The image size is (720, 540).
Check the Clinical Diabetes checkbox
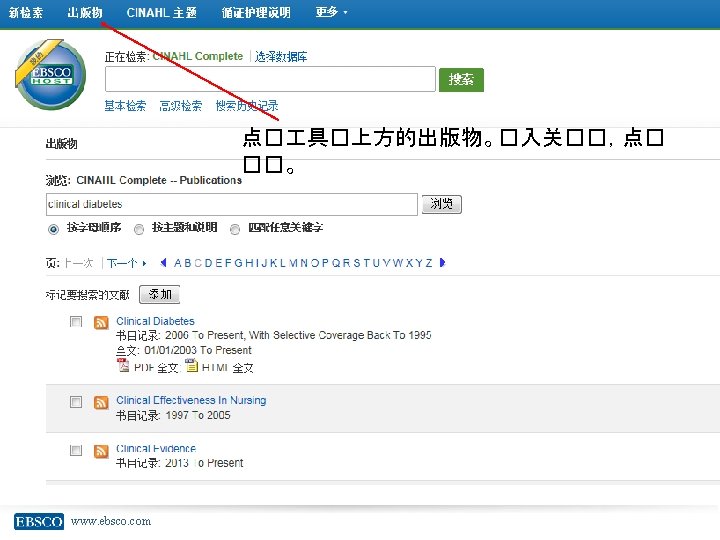(76, 321)
